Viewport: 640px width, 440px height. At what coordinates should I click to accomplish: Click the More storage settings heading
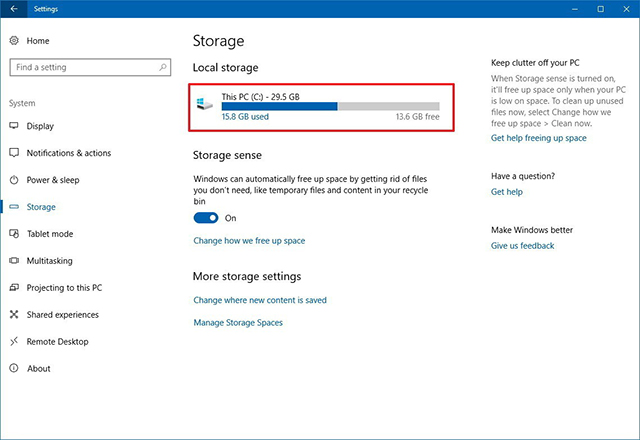[x=247, y=276]
